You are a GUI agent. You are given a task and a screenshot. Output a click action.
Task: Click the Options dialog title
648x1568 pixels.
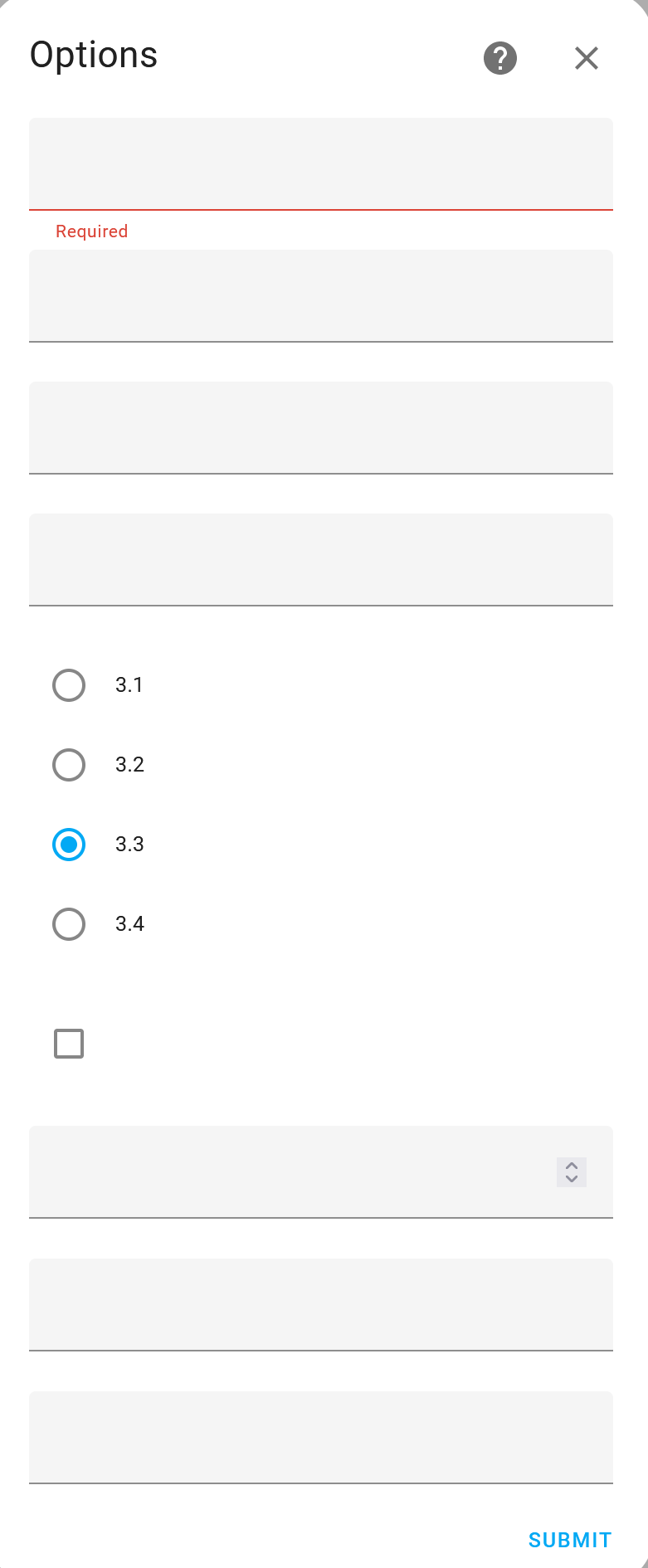pos(93,55)
